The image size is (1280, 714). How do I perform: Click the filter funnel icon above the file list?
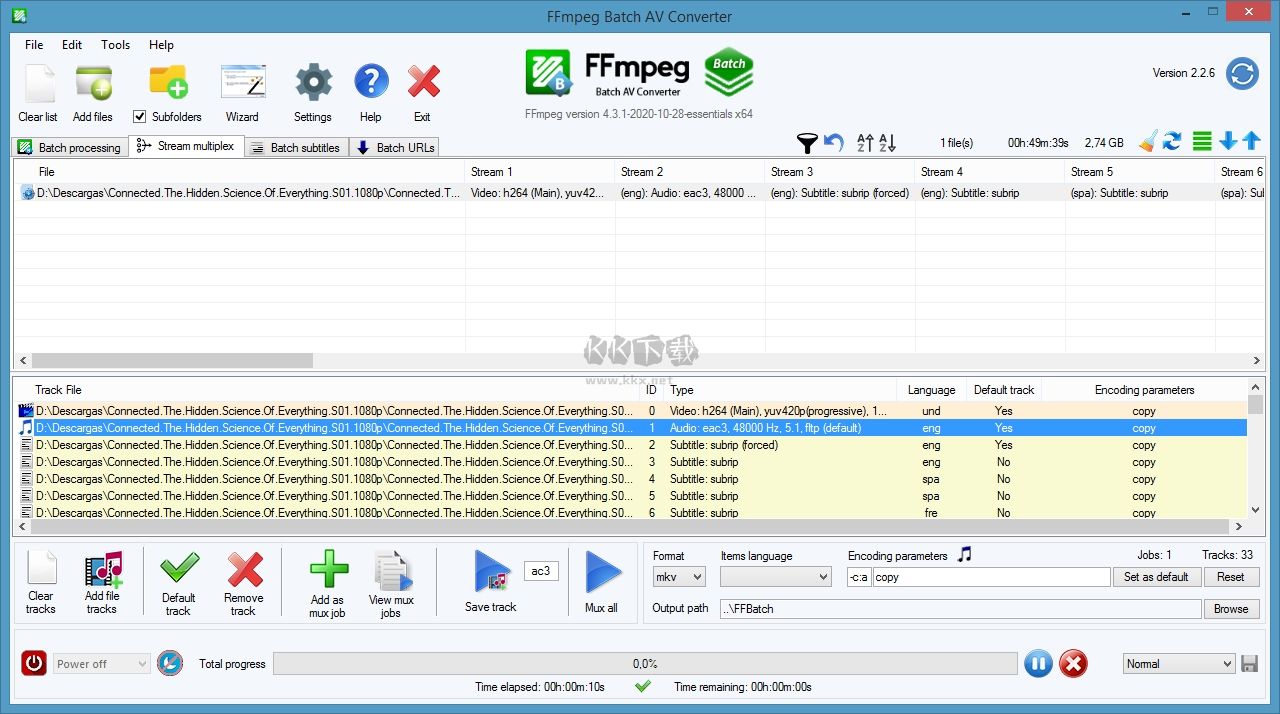tap(807, 143)
